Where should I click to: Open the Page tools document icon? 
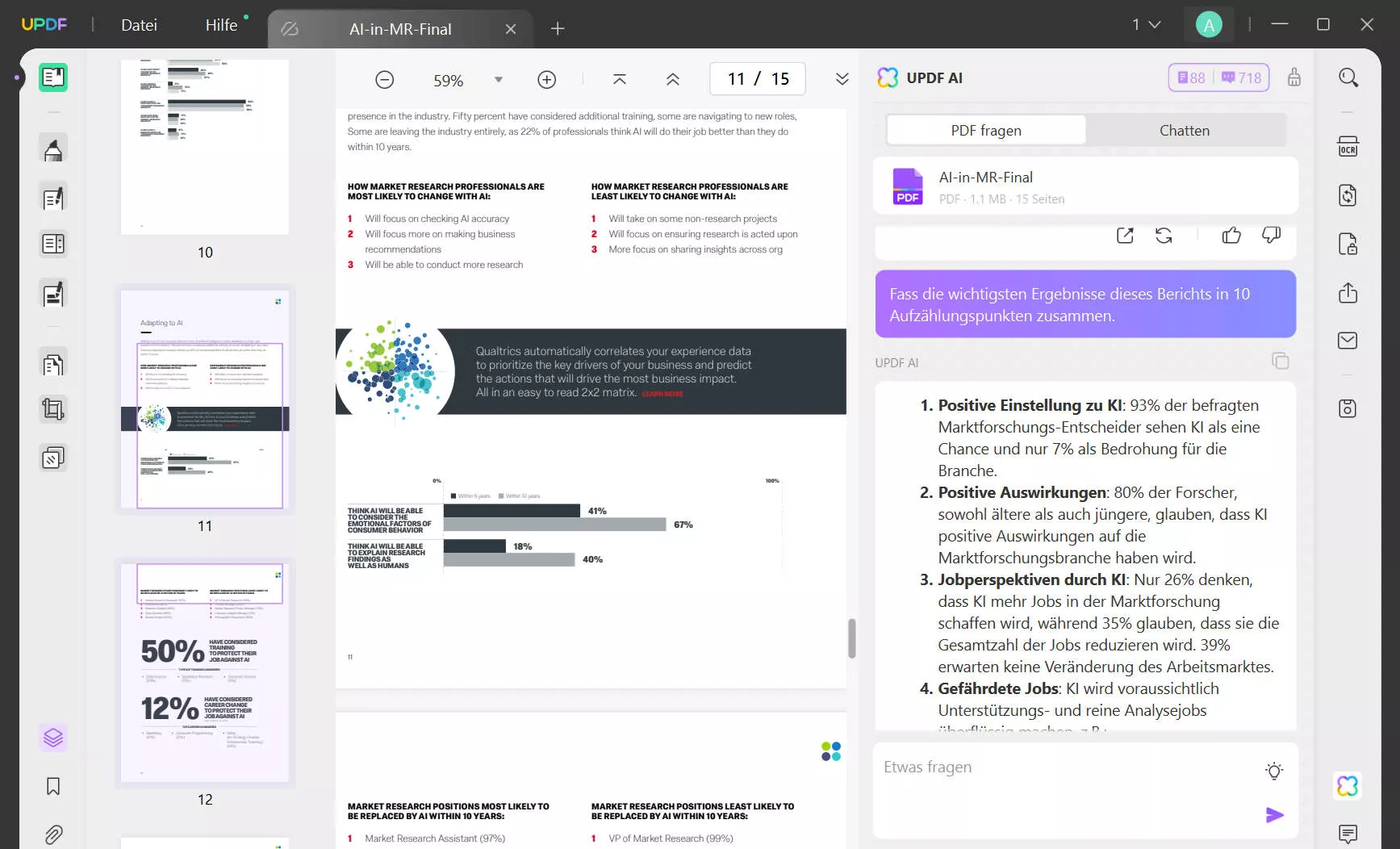point(53,365)
